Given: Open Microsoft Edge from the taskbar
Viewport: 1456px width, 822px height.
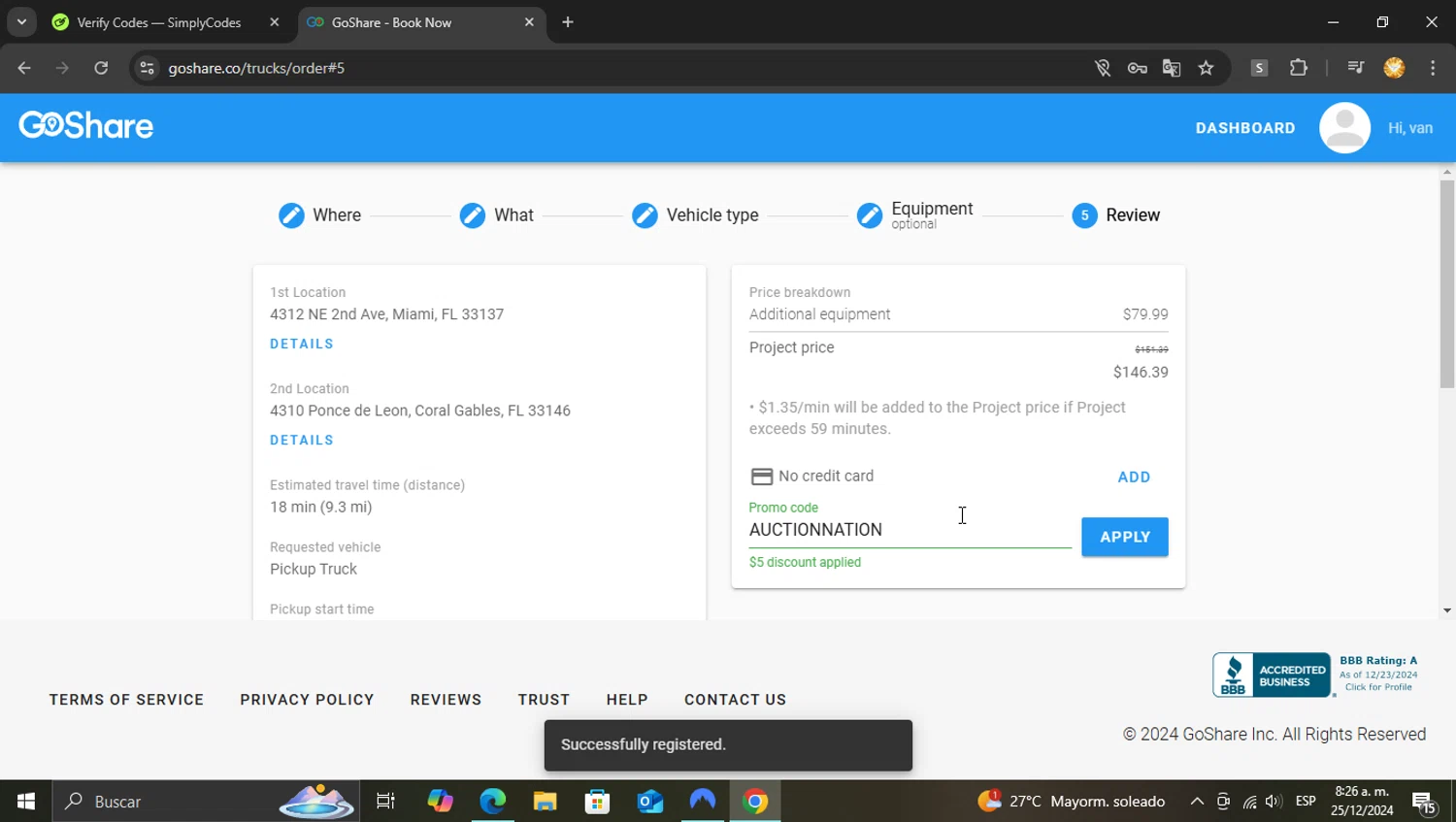Looking at the screenshot, I should click(x=493, y=802).
